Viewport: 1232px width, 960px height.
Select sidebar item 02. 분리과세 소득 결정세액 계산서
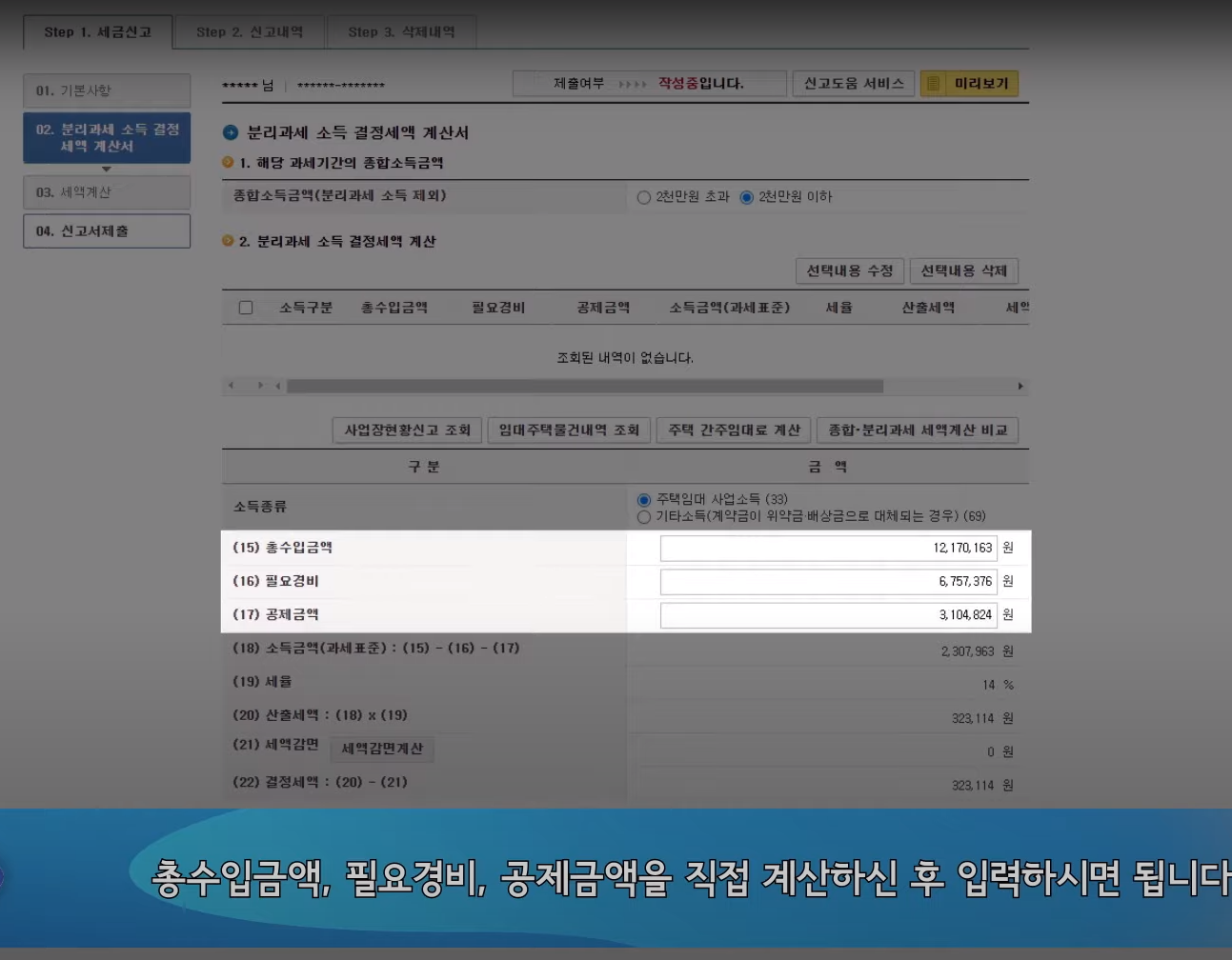tap(107, 138)
